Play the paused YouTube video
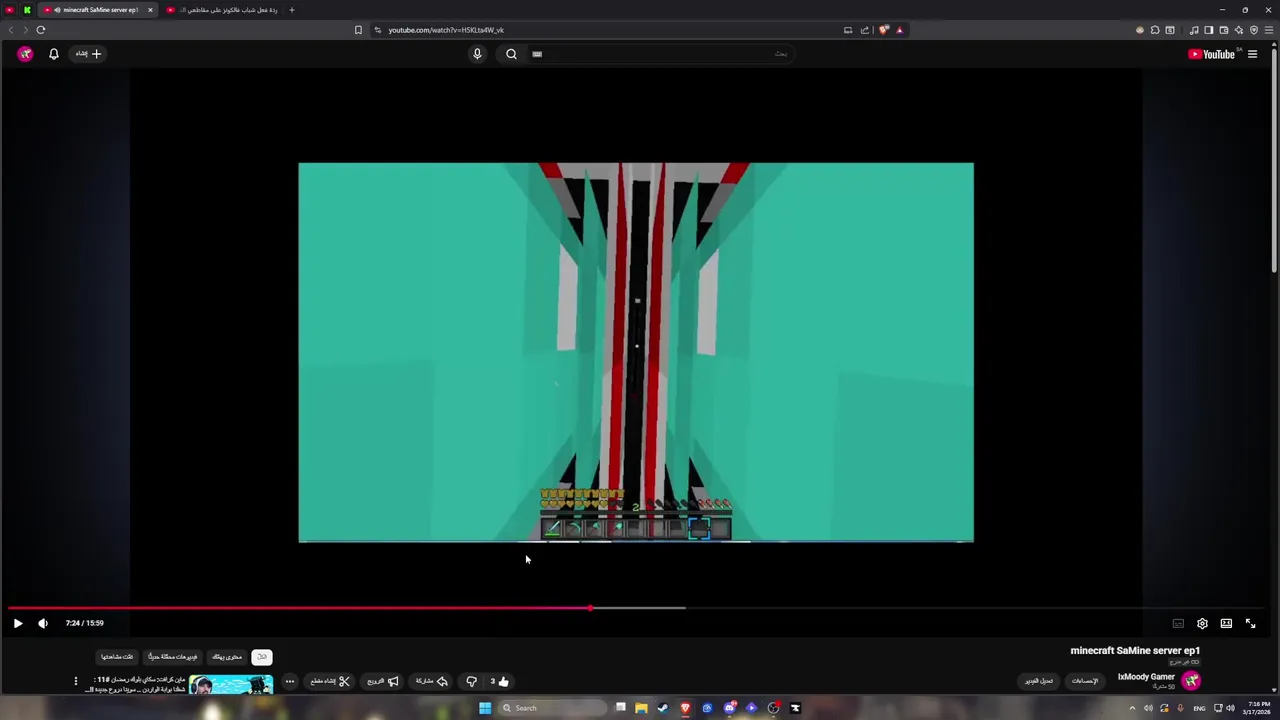The width and height of the screenshot is (1280, 720). pyautogui.click(x=17, y=623)
